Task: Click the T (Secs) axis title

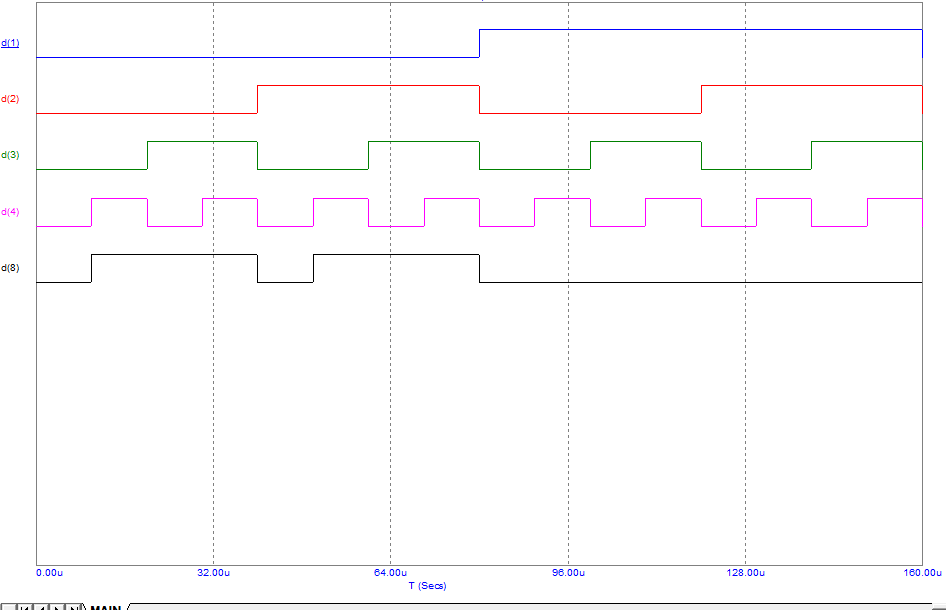Action: click(427, 586)
